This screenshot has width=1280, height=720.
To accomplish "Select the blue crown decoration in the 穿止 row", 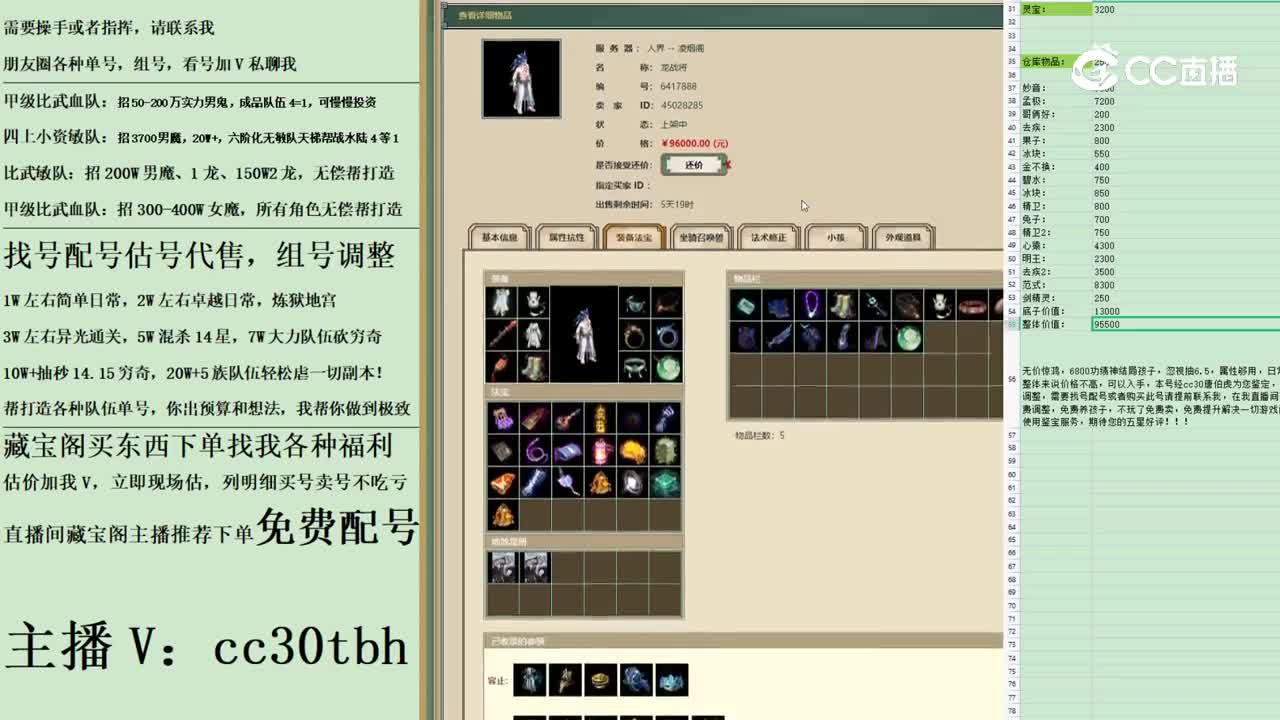I will (x=672, y=680).
